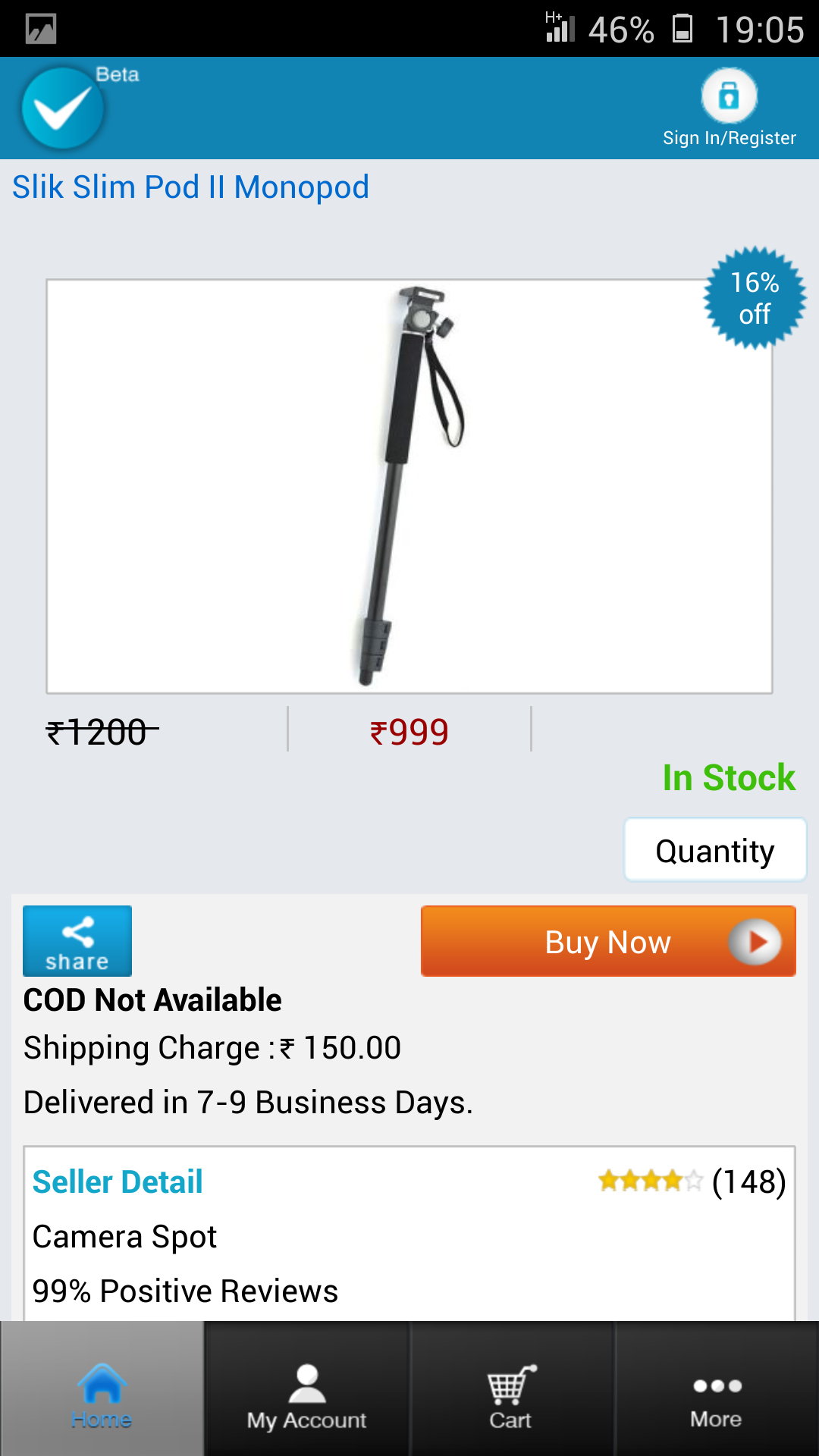View the monopod product image
This screenshot has height=1456, width=819.
tap(409, 486)
